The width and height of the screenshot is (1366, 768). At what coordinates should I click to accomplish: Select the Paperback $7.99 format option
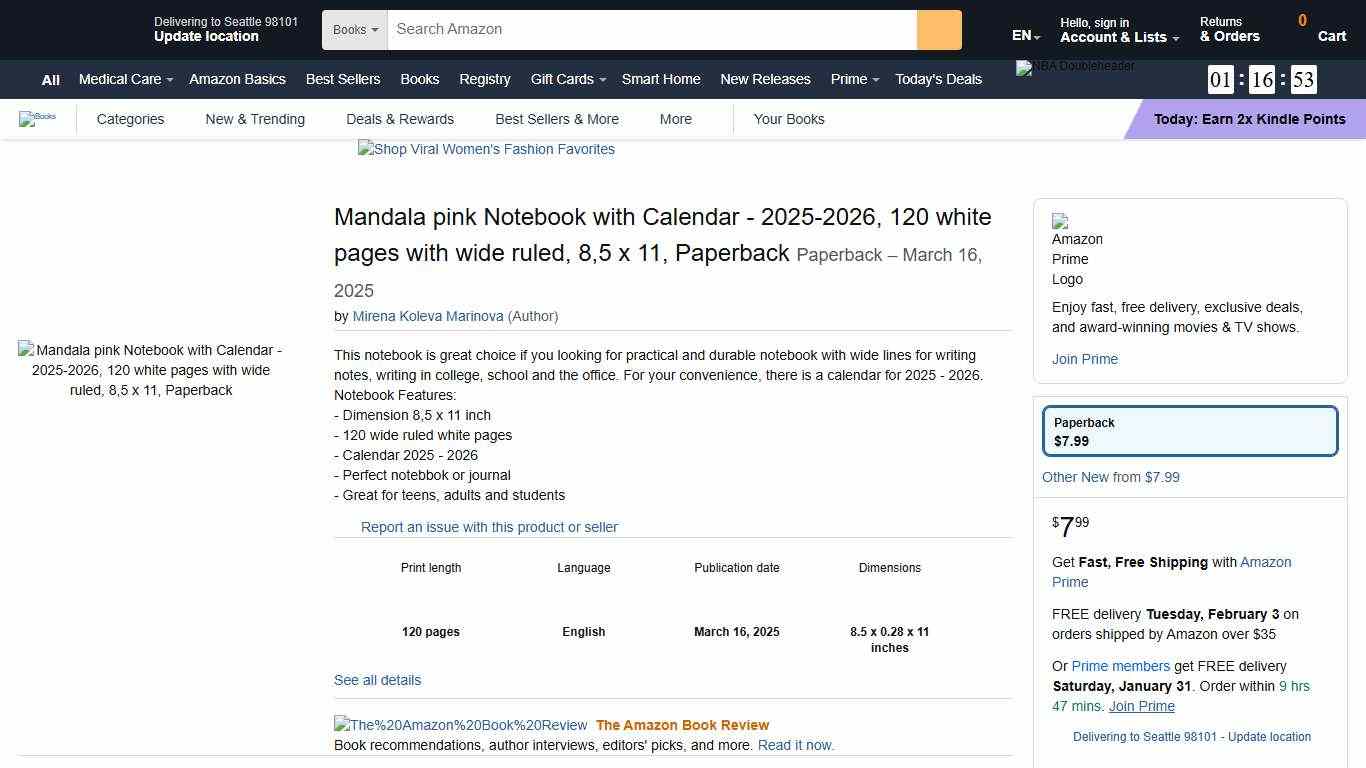1190,432
